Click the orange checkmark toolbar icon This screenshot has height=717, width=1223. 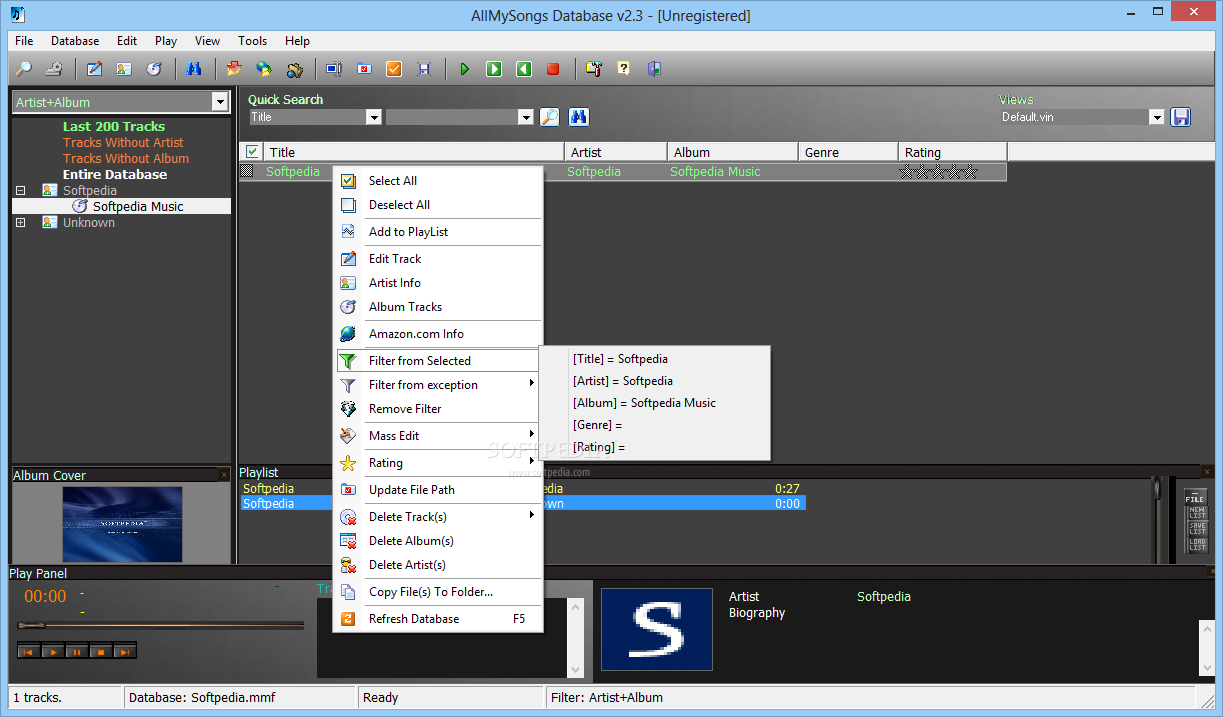[394, 69]
